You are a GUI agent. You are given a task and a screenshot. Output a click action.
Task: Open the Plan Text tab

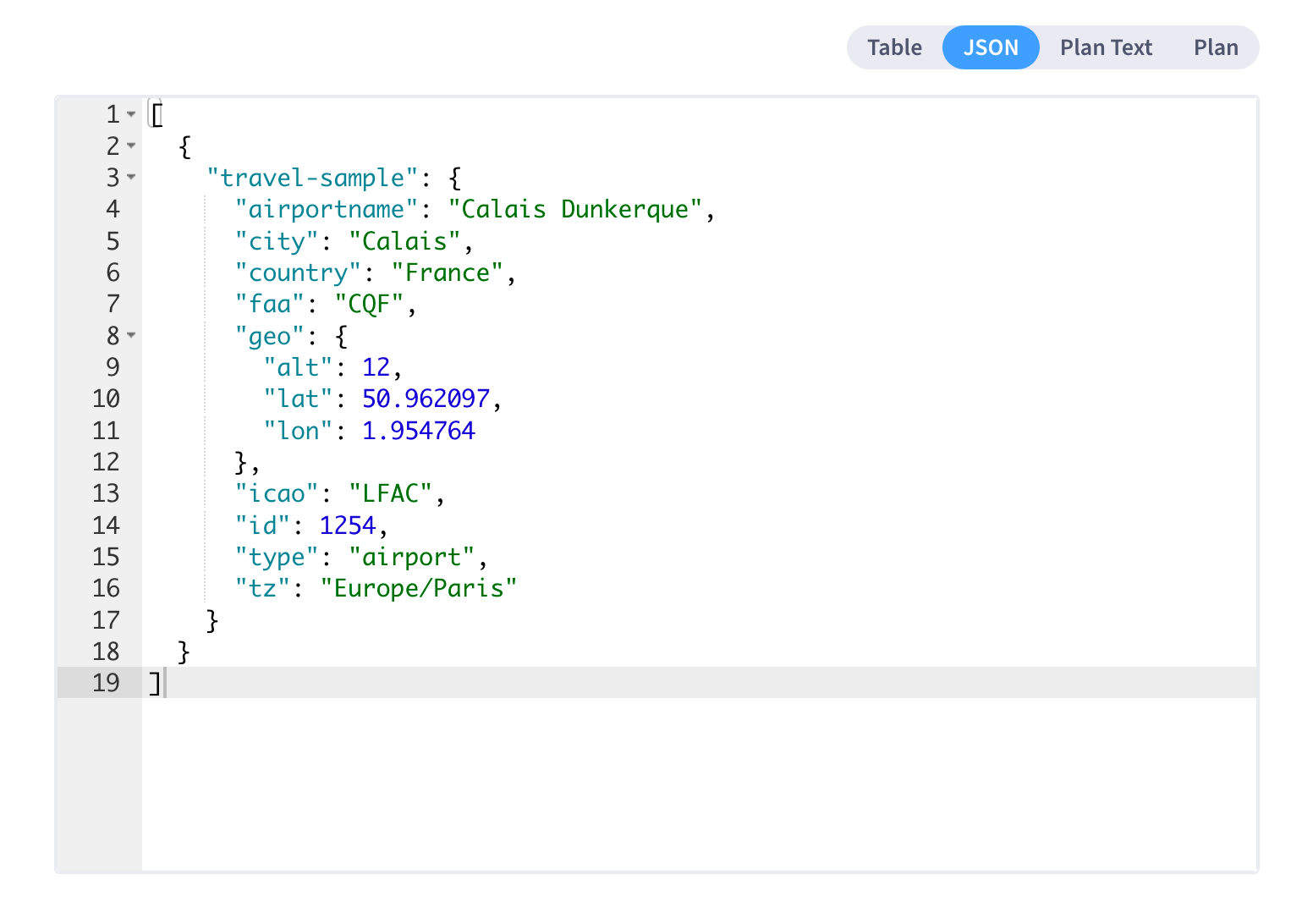(1106, 47)
